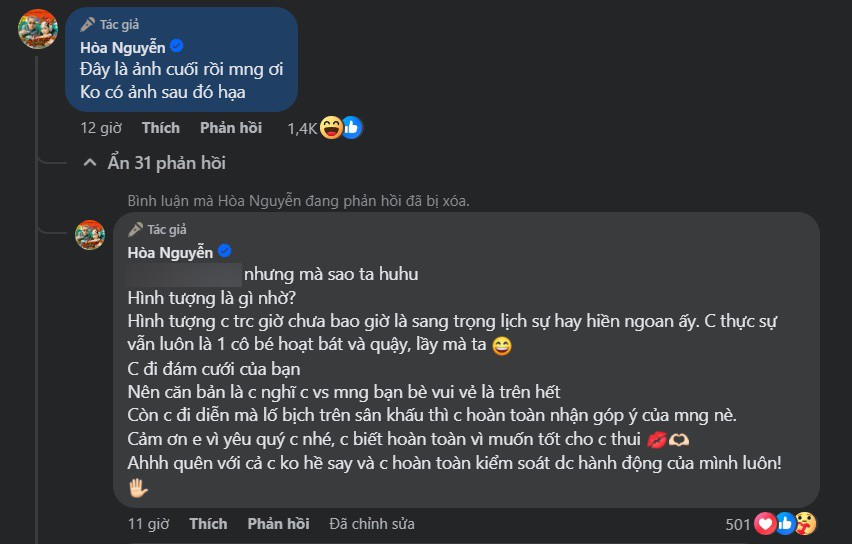Image resolution: width=852 pixels, height=544 pixels.
Task: Click the Haha reaction icon beside 1,4K
Action: click(x=333, y=128)
